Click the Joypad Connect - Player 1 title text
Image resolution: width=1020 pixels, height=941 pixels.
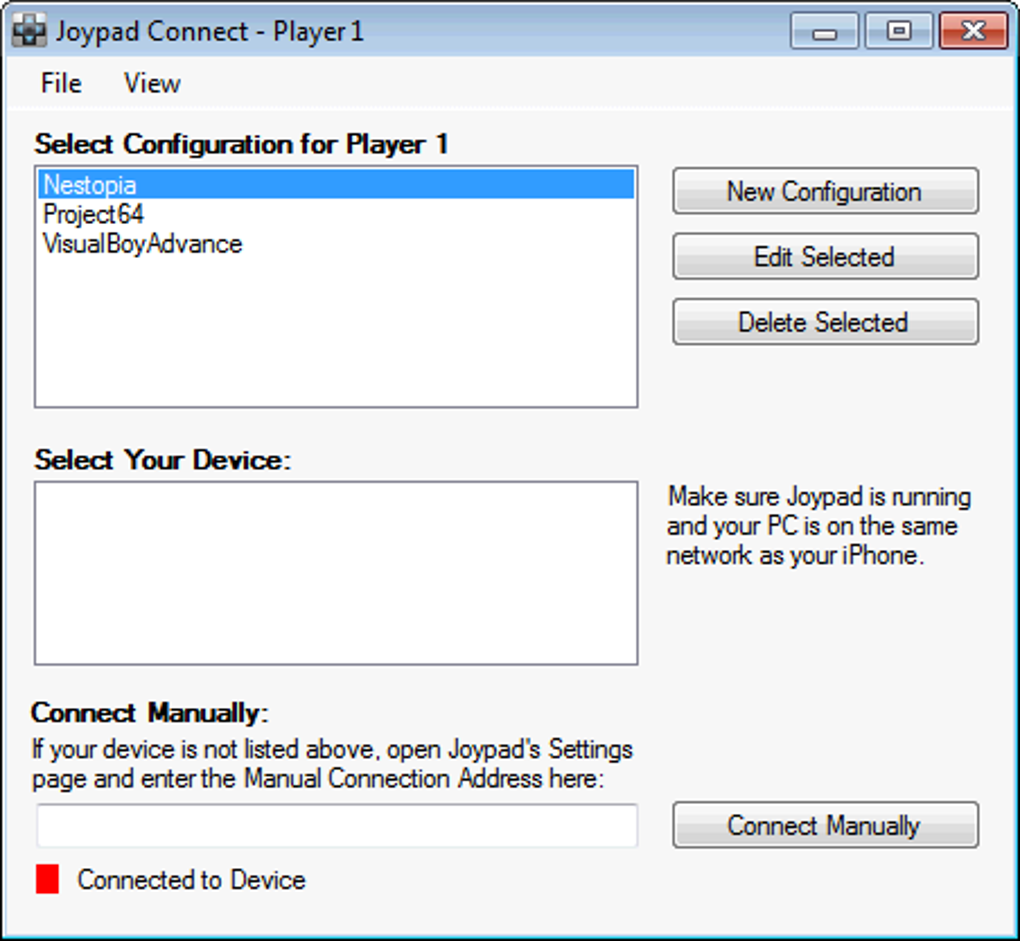click(209, 31)
